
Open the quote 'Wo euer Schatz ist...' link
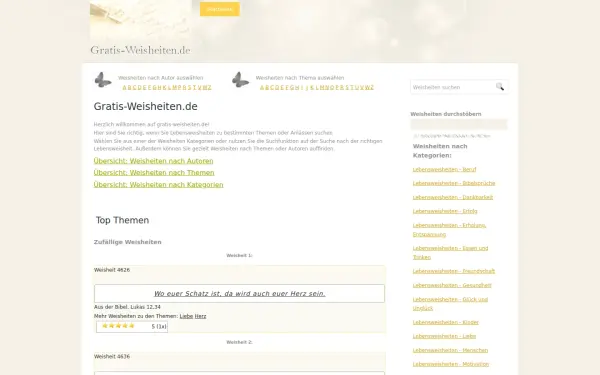240,293
